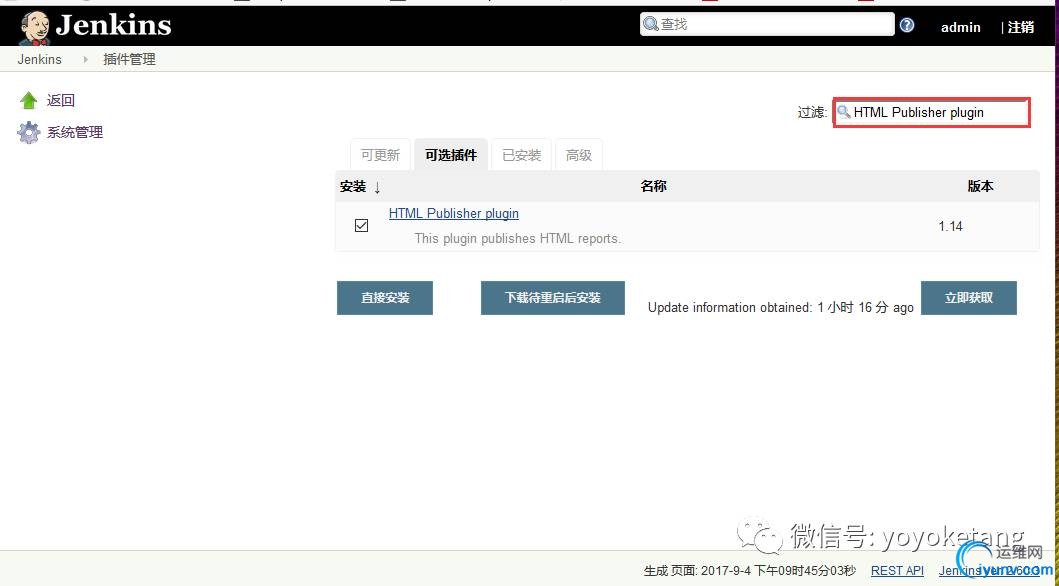Click the green up arrow 返回 icon

click(x=28, y=101)
